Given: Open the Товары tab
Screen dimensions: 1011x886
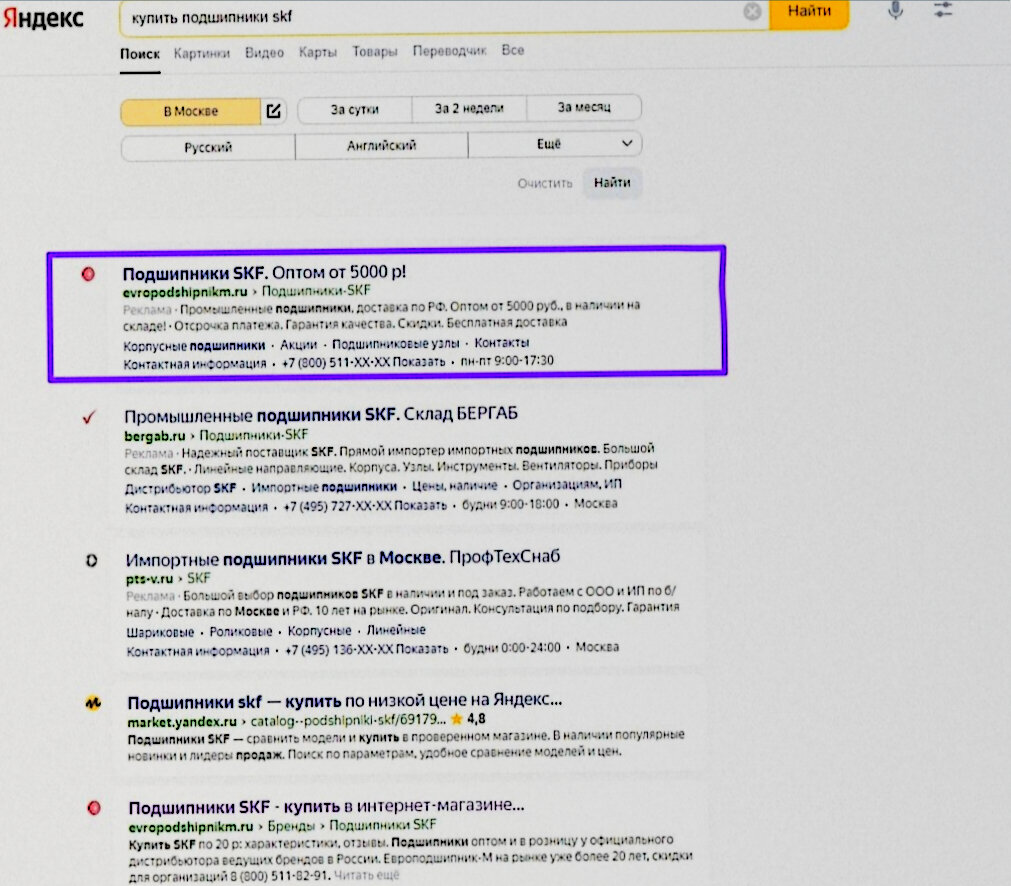Looking at the screenshot, I should [x=375, y=52].
